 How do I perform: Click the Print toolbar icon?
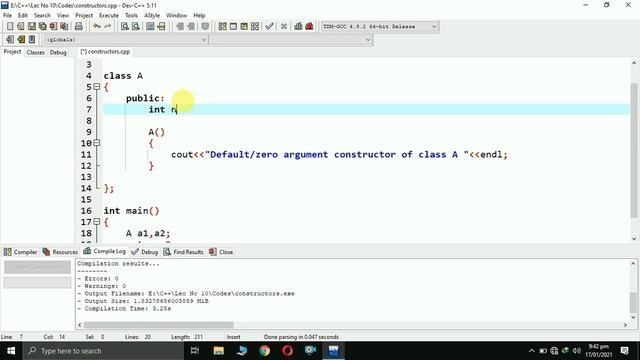(78, 27)
